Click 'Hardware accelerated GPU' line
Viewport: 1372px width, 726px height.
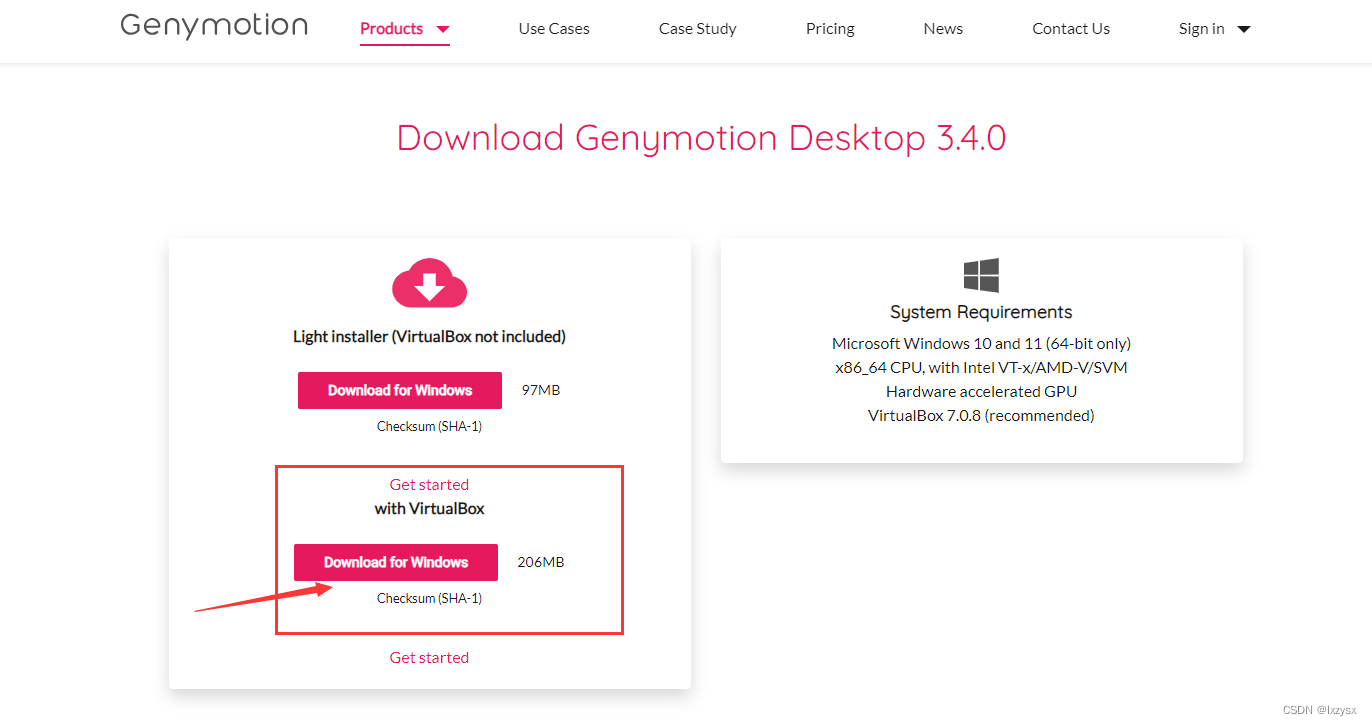[981, 391]
